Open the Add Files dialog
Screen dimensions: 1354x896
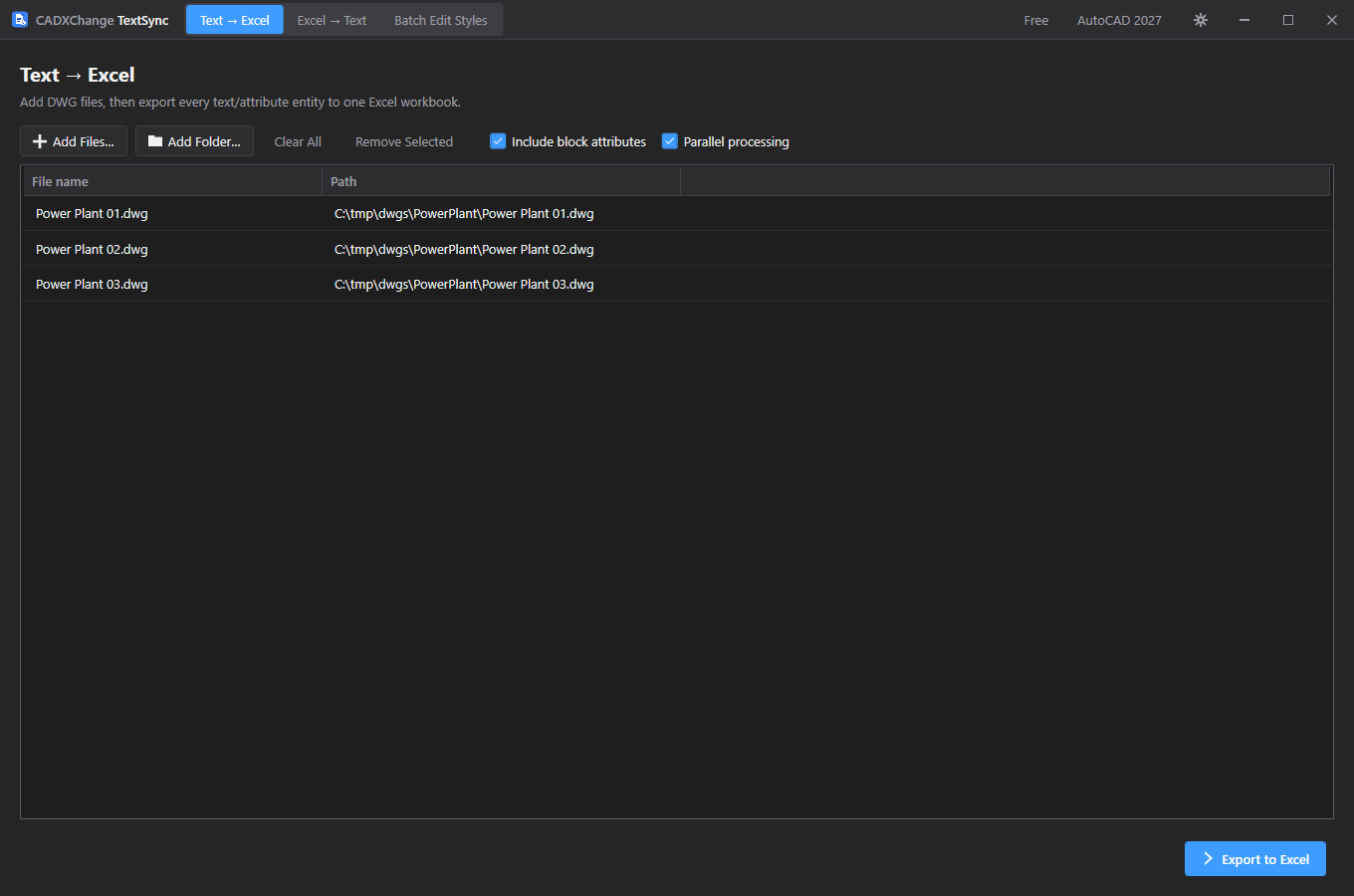pyautogui.click(x=74, y=141)
